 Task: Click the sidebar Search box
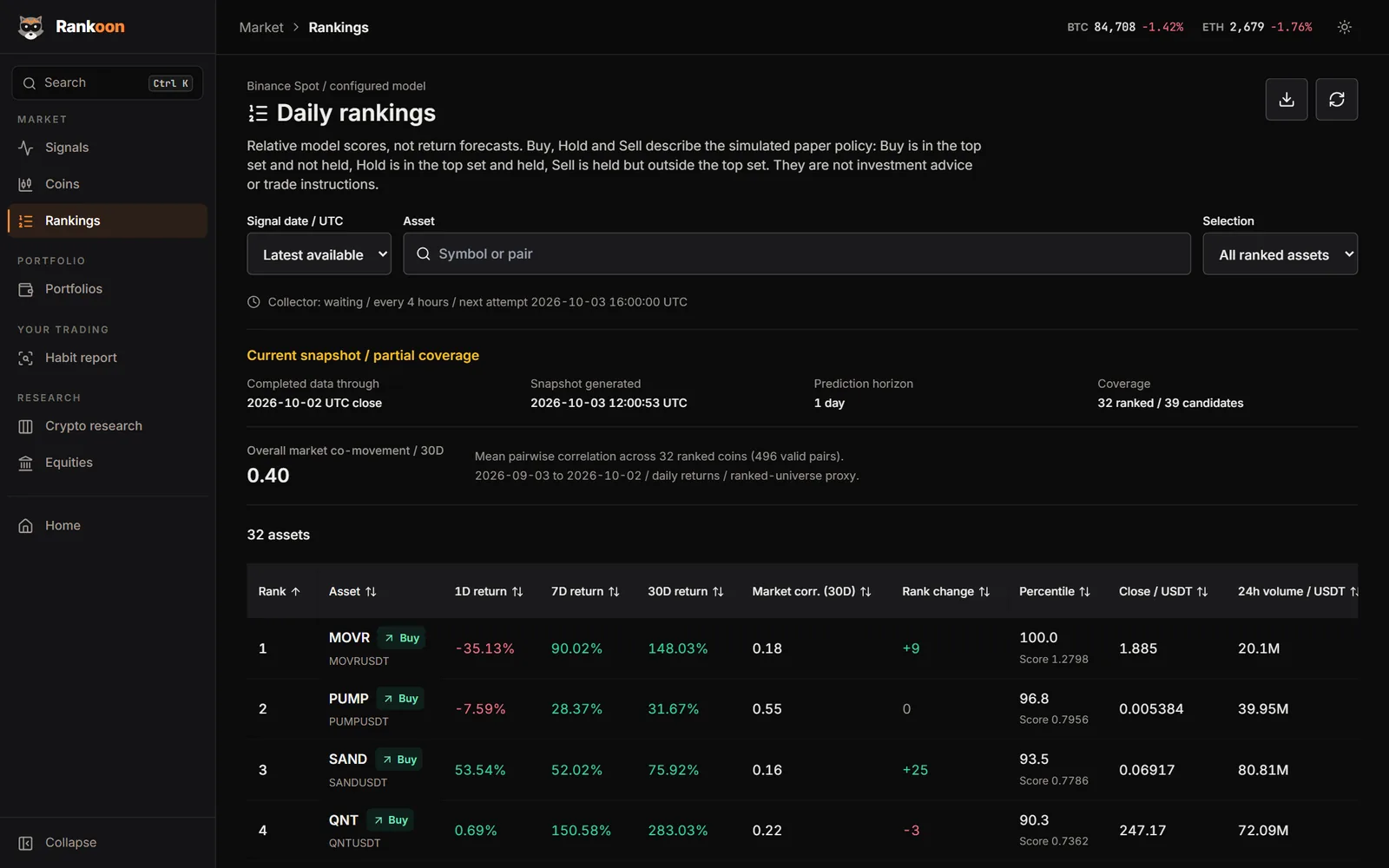(x=108, y=82)
